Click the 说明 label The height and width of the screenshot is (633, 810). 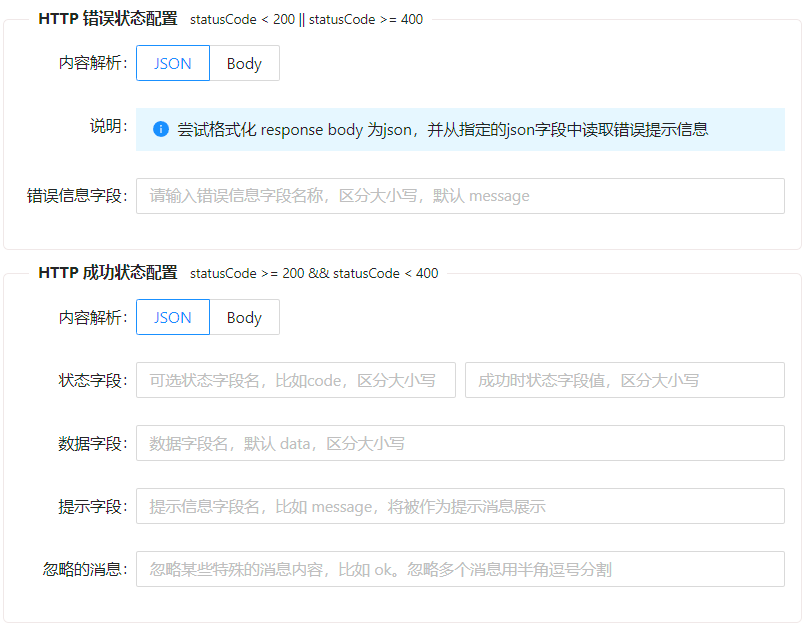[107, 126]
